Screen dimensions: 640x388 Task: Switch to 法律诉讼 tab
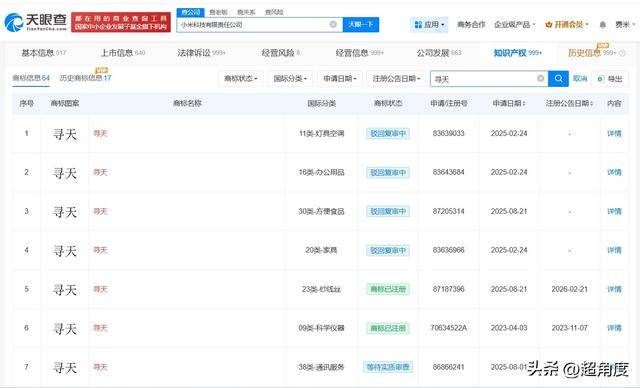pyautogui.click(x=201, y=53)
